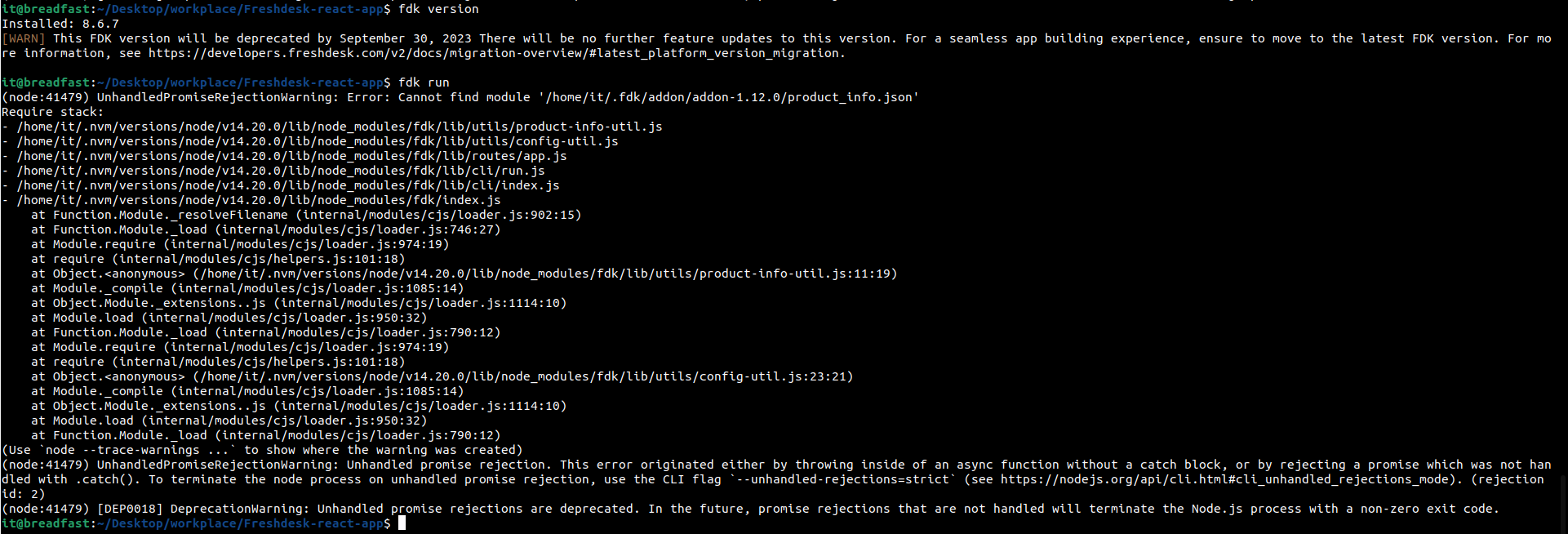
Task: Click the '--unhandled-rejections=strict' CLI flag text
Action: coord(843,479)
